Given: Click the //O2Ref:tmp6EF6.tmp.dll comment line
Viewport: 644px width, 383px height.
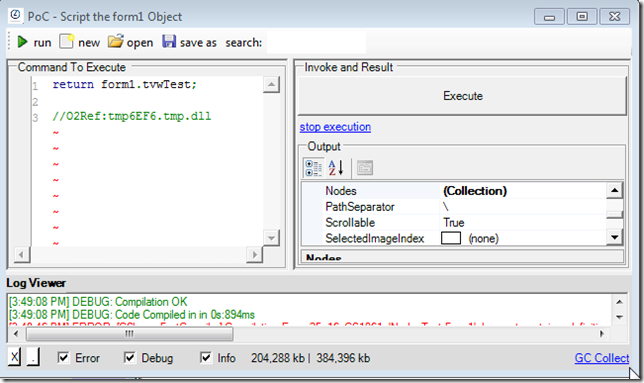Looking at the screenshot, I should tap(131, 116).
